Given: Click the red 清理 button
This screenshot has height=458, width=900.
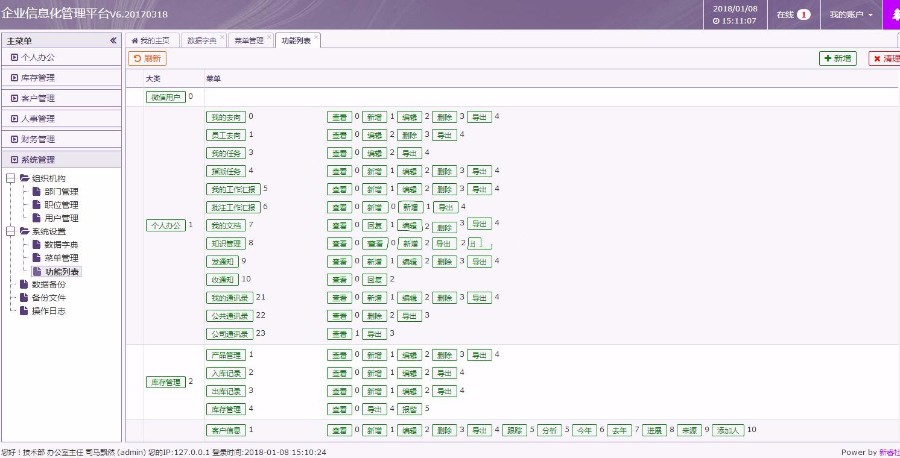Looking at the screenshot, I should pyautogui.click(x=884, y=59).
